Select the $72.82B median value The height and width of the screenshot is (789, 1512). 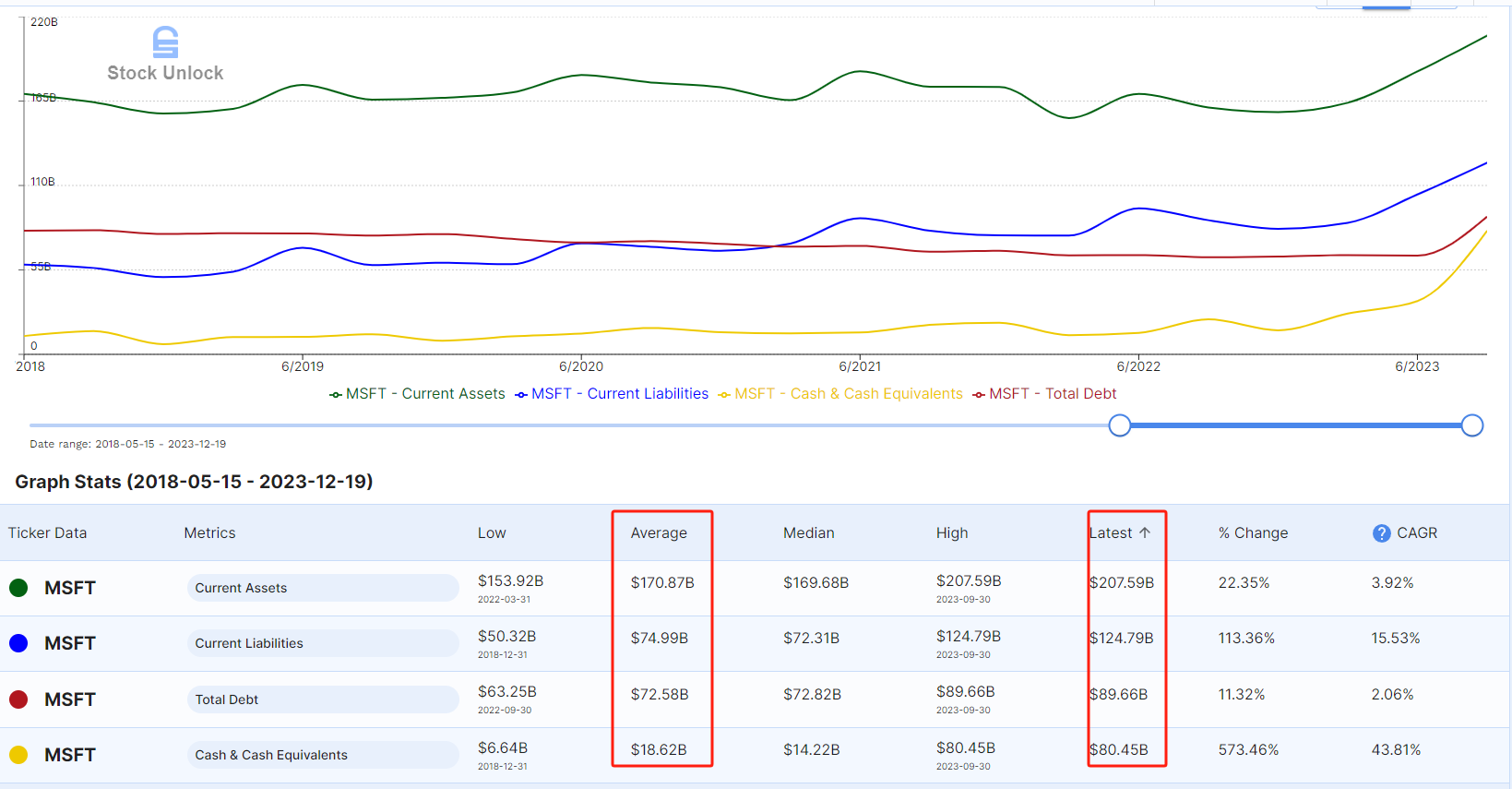(812, 695)
